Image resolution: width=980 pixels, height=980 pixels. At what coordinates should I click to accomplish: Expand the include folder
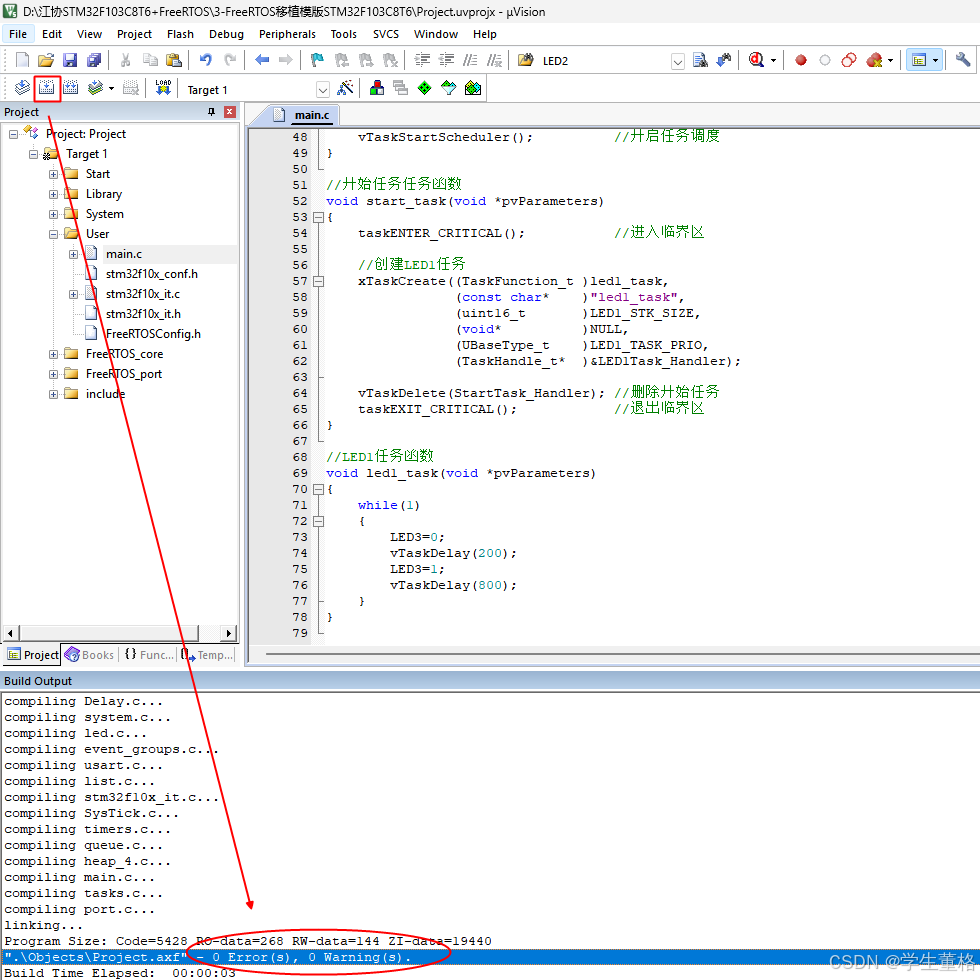[54, 394]
